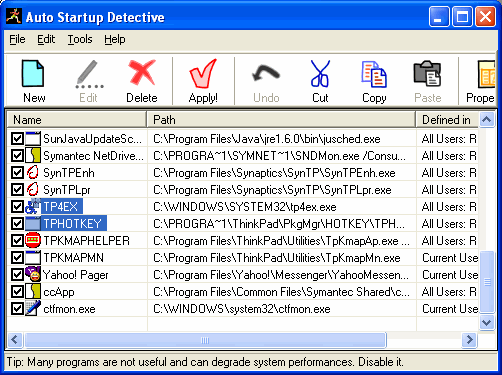Image resolution: width=502 pixels, height=375 pixels.
Task: Click the running man app icon in title bar
Action: point(14,16)
